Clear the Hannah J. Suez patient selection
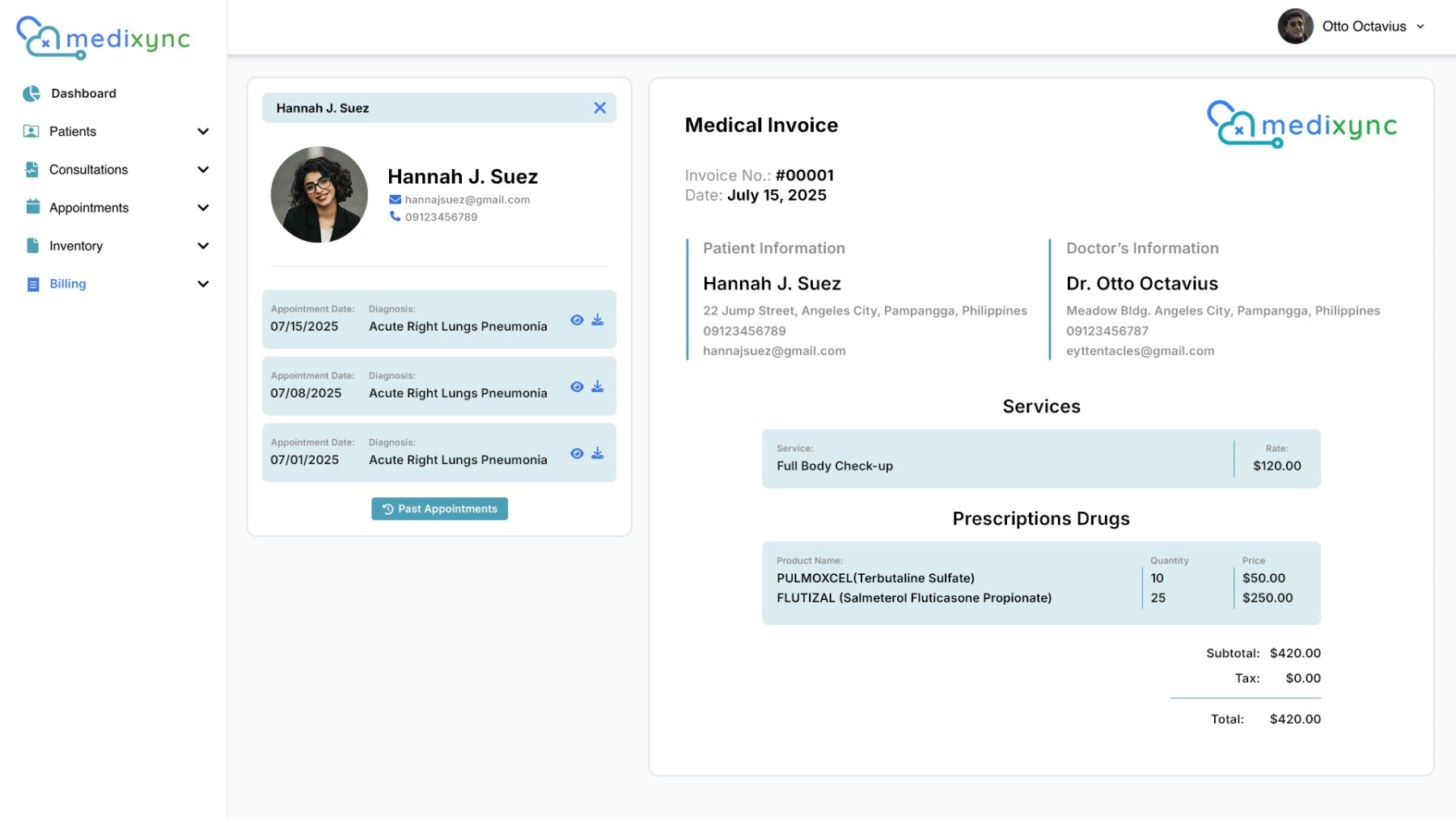 (x=599, y=108)
